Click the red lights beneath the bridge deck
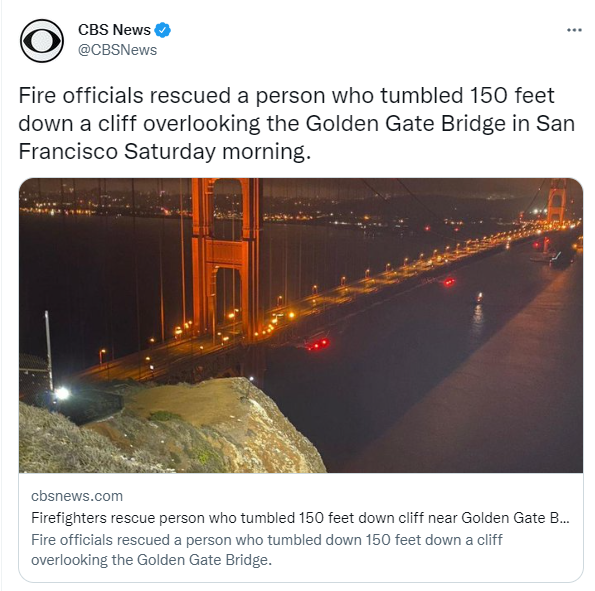The height and width of the screenshot is (591, 595). (318, 344)
